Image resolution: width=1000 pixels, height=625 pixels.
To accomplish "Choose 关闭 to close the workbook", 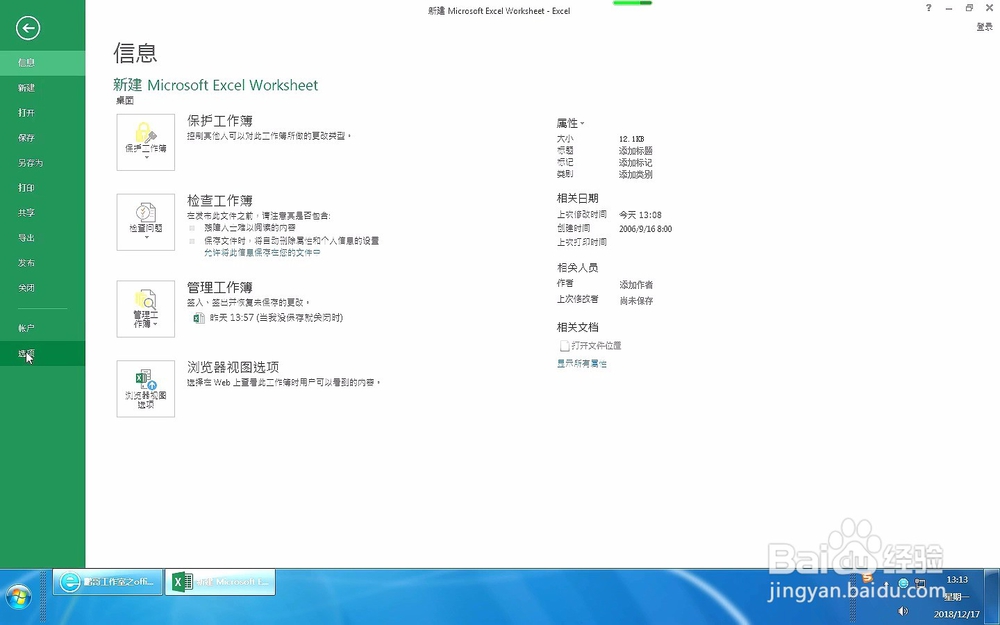I will (42, 288).
